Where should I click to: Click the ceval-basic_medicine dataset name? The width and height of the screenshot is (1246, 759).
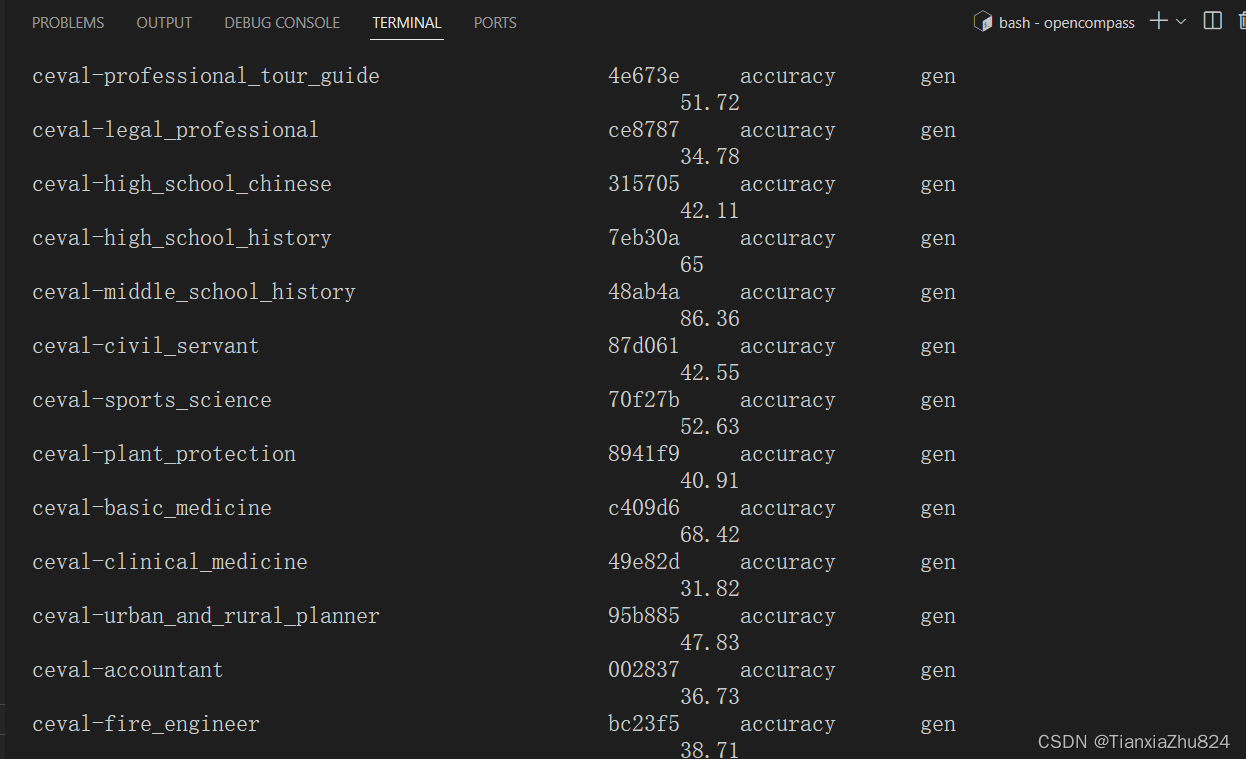pos(151,507)
